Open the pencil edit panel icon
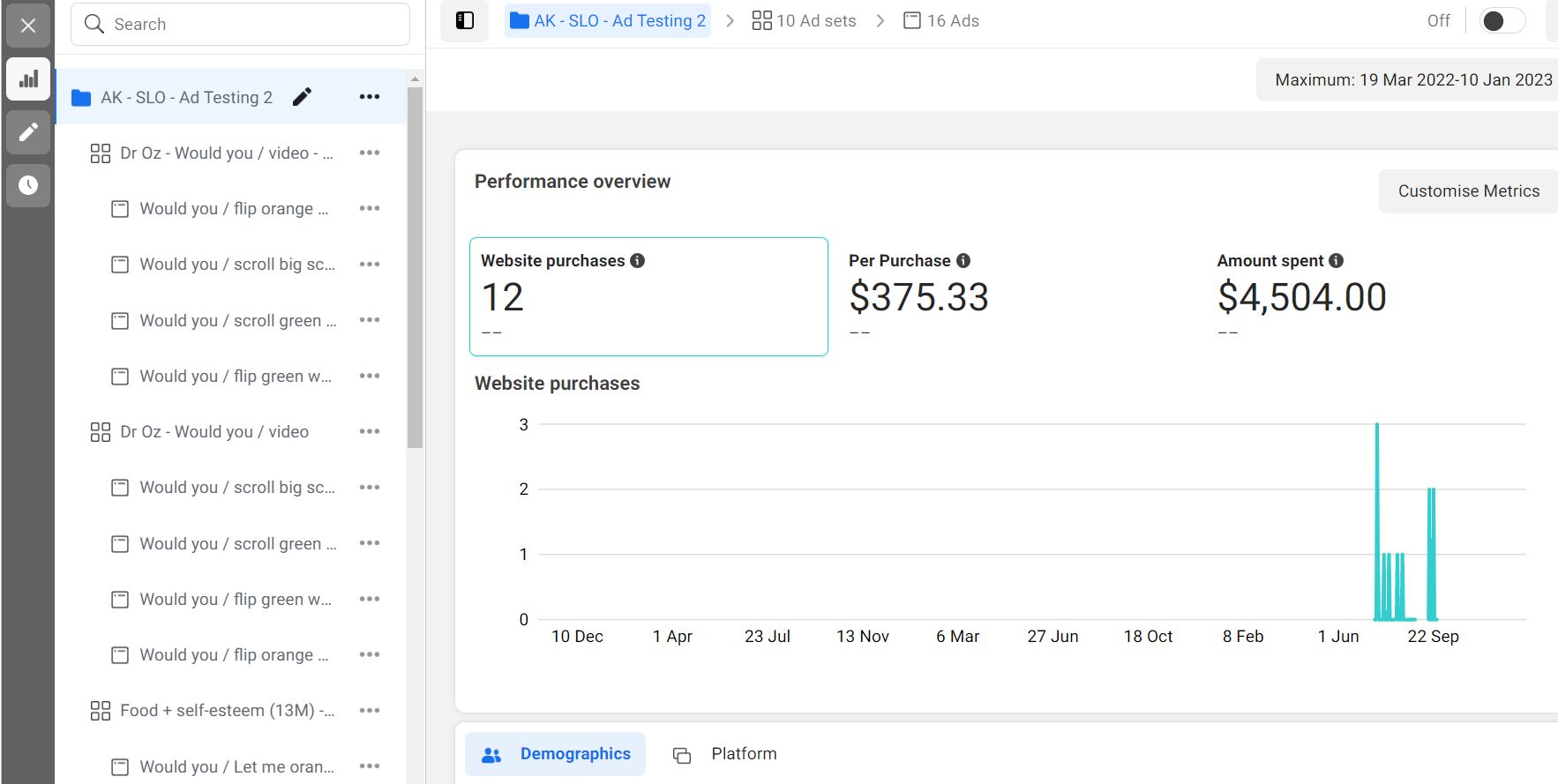This screenshot has height=784, width=1558. coord(28,132)
